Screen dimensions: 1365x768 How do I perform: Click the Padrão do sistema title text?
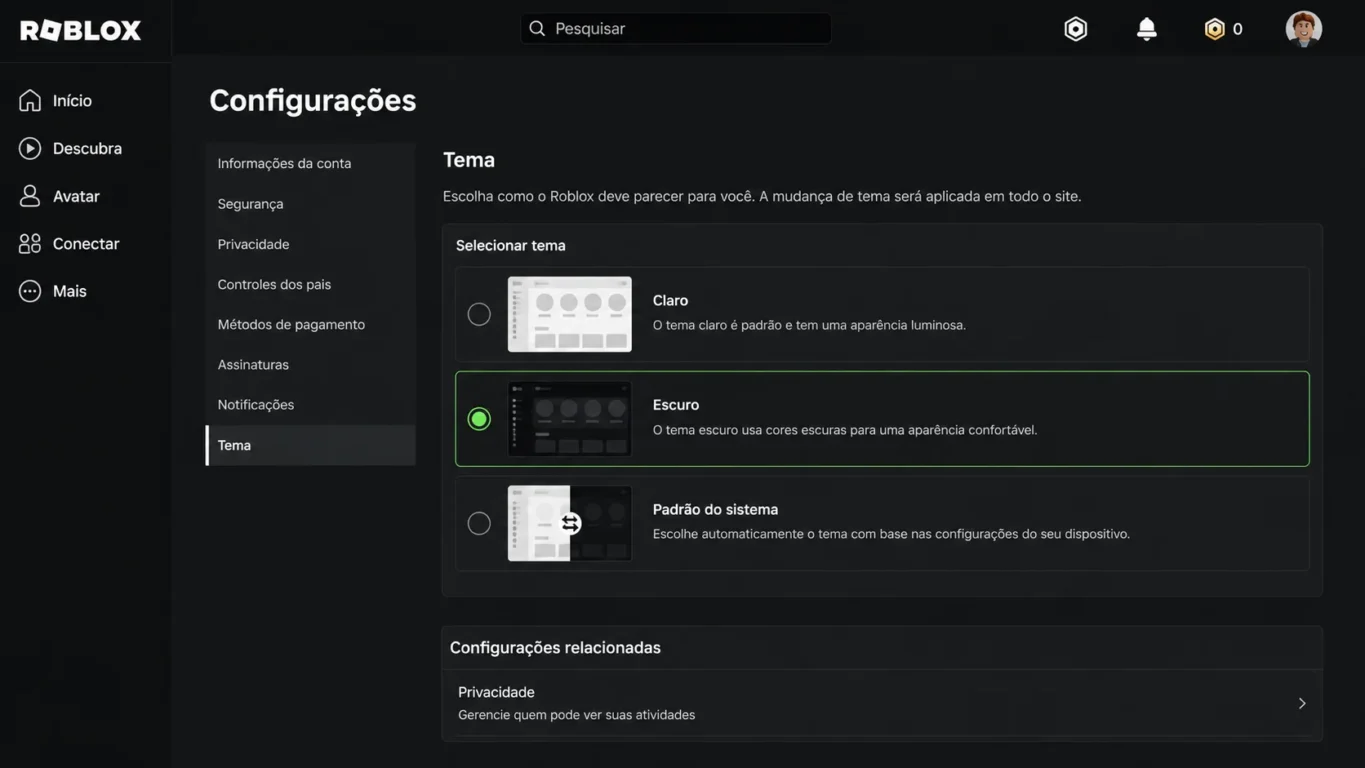pyautogui.click(x=715, y=509)
